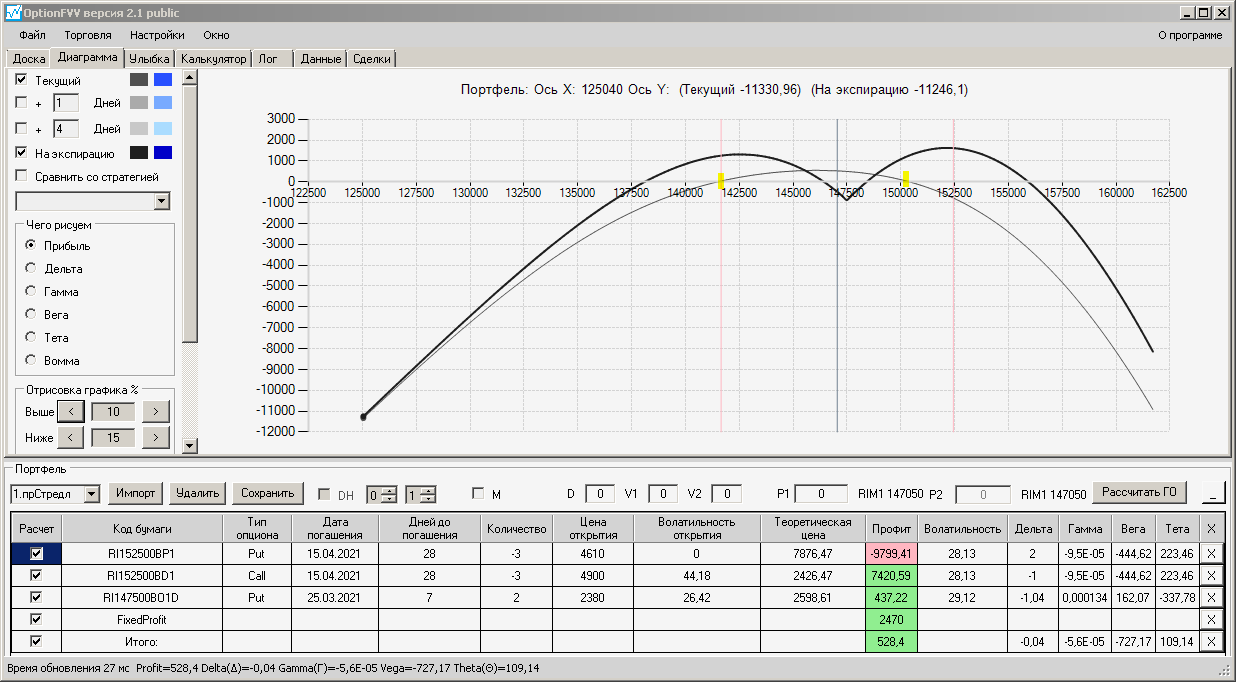Click the 'Импорт' button
Screen dimensions: 1236x682
pyautogui.click(x=136, y=493)
